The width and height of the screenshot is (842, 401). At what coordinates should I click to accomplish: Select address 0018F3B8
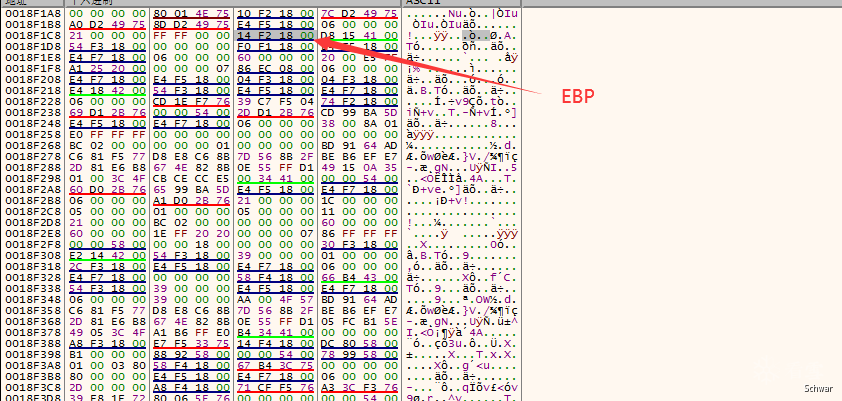[32, 377]
